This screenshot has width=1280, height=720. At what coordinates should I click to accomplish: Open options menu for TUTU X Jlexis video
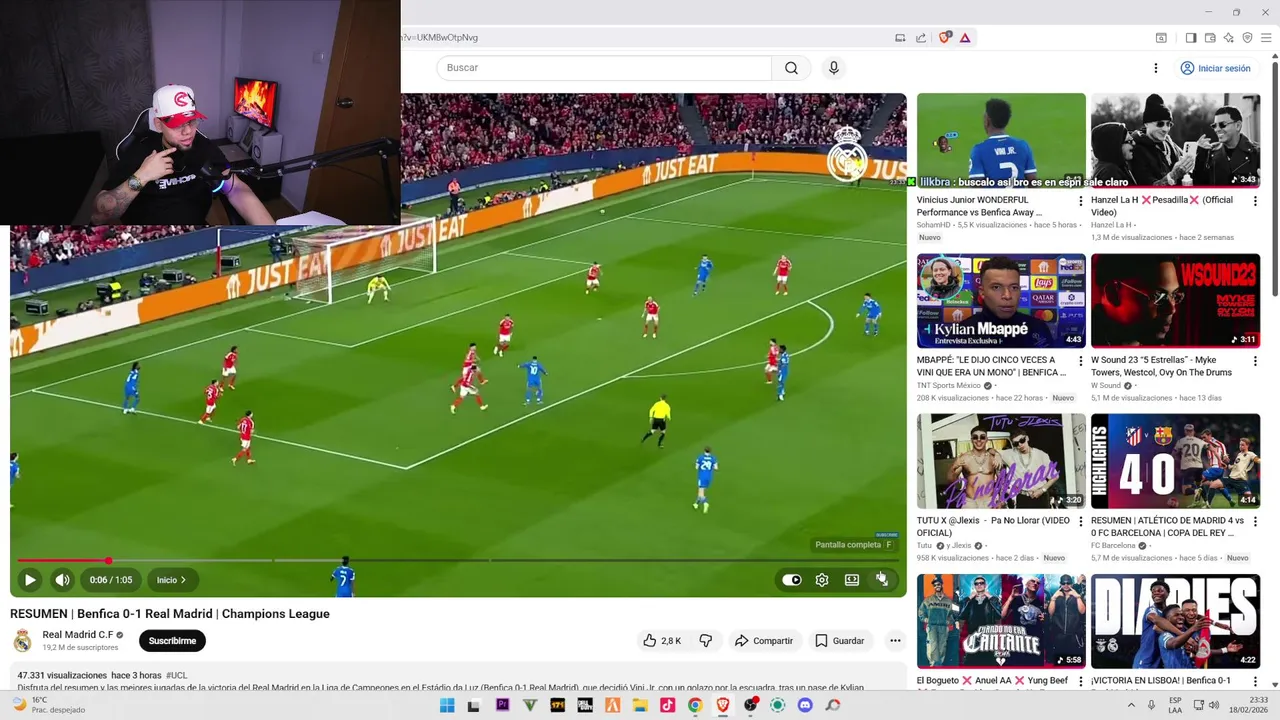pos(1080,521)
